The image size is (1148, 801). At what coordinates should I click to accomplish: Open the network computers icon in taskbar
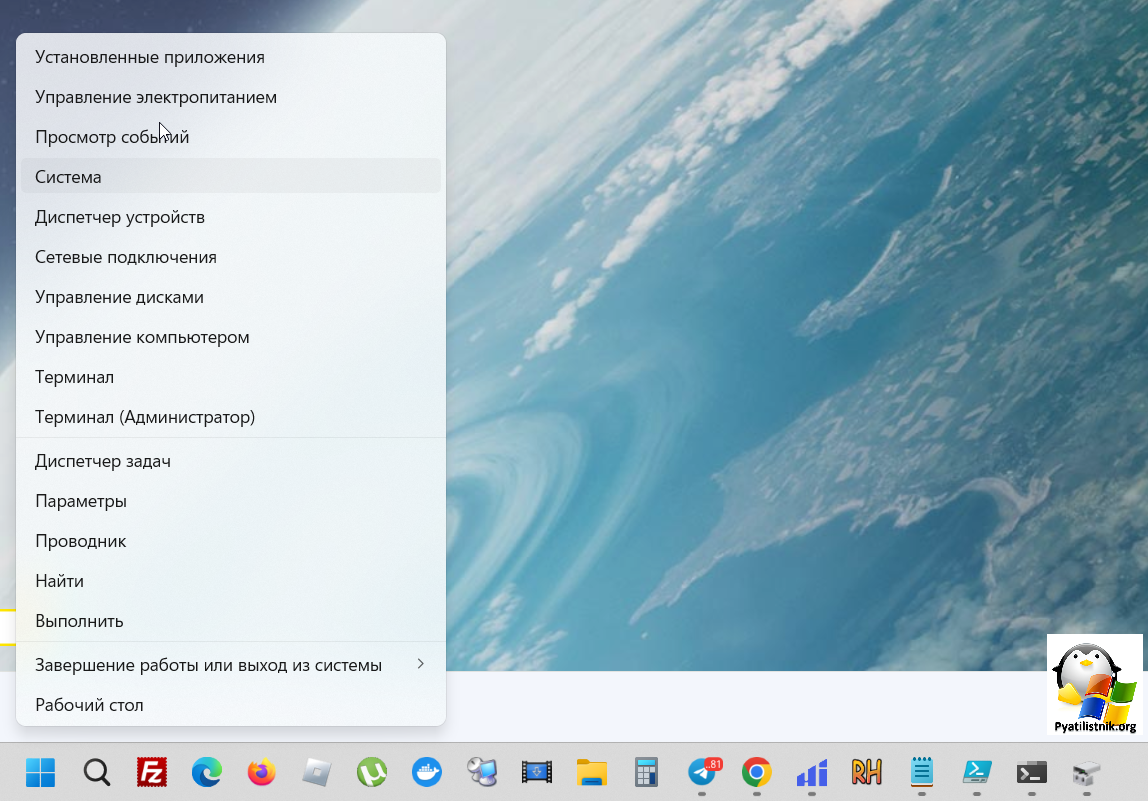point(482,772)
